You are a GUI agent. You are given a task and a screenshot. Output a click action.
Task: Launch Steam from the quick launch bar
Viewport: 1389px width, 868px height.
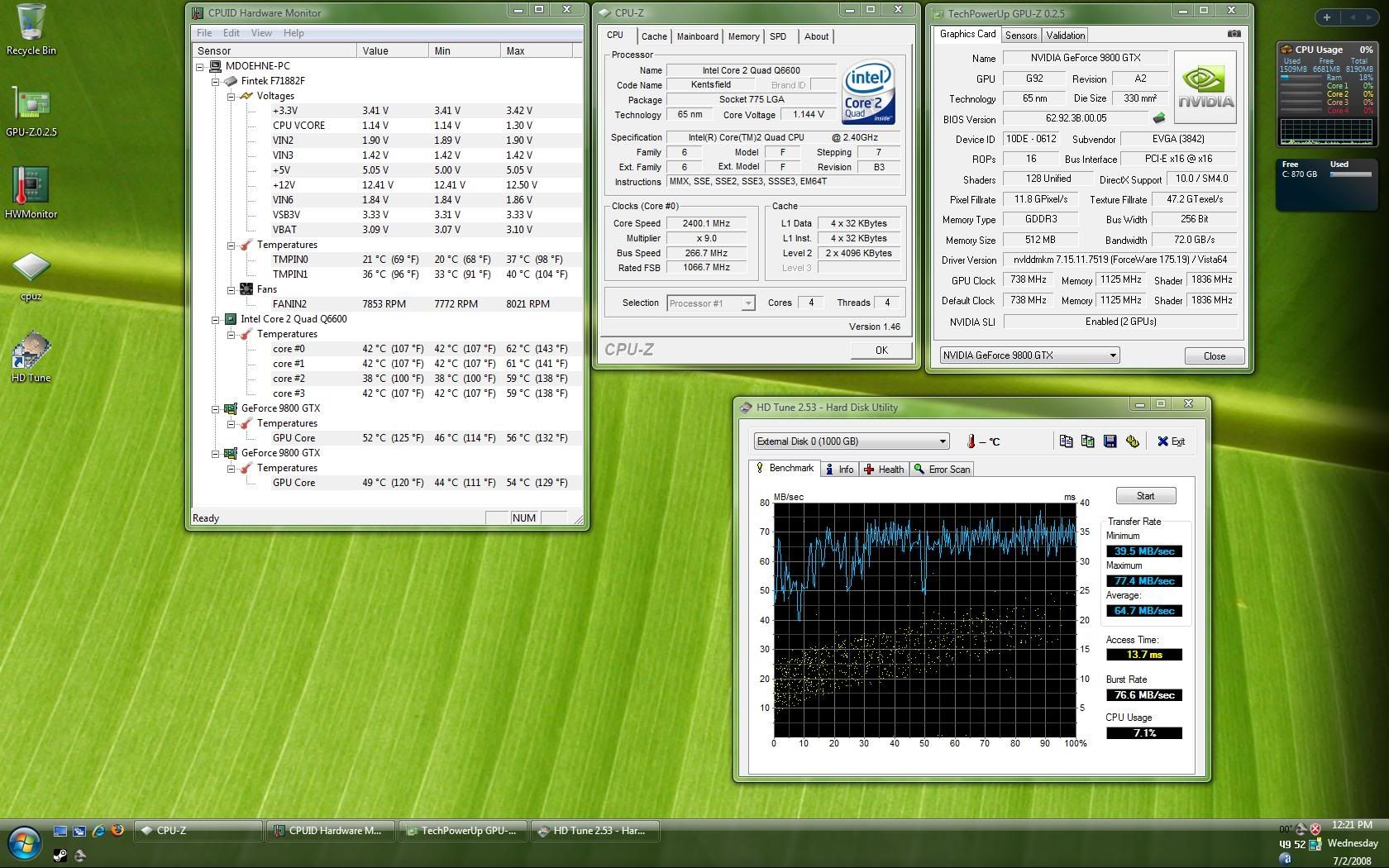pyautogui.click(x=60, y=856)
